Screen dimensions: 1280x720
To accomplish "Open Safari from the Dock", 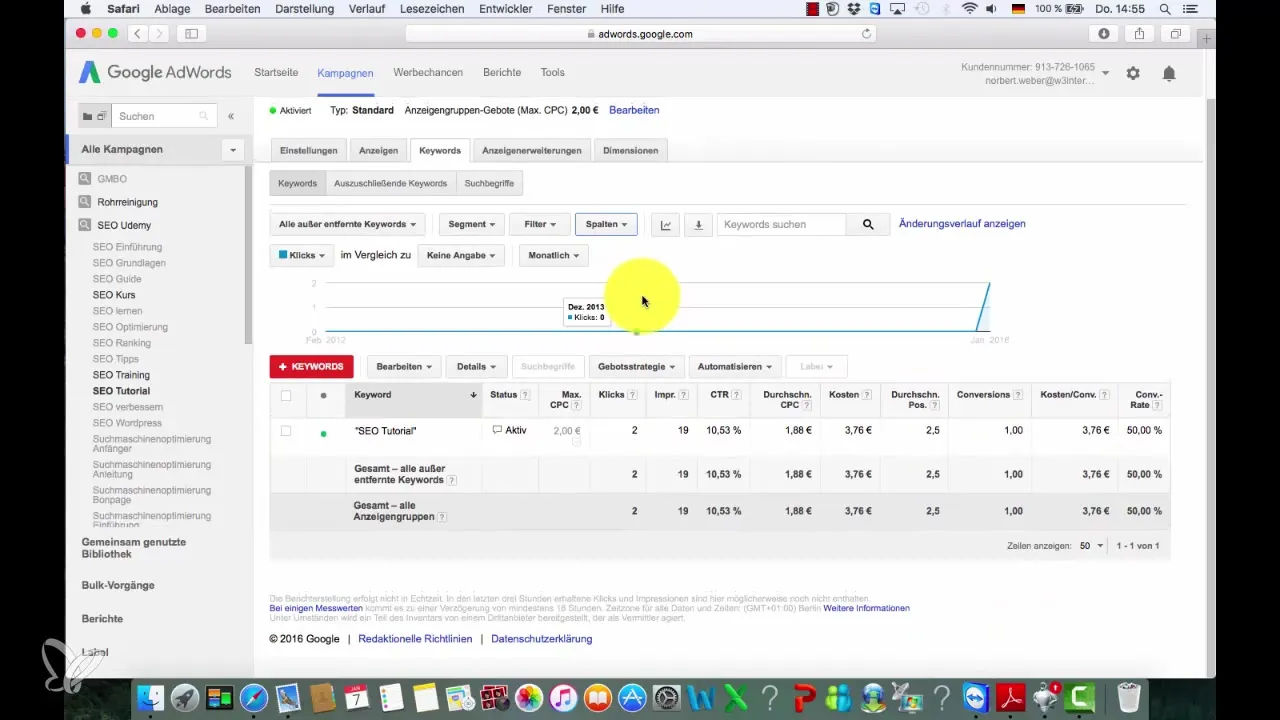I will coord(253,697).
